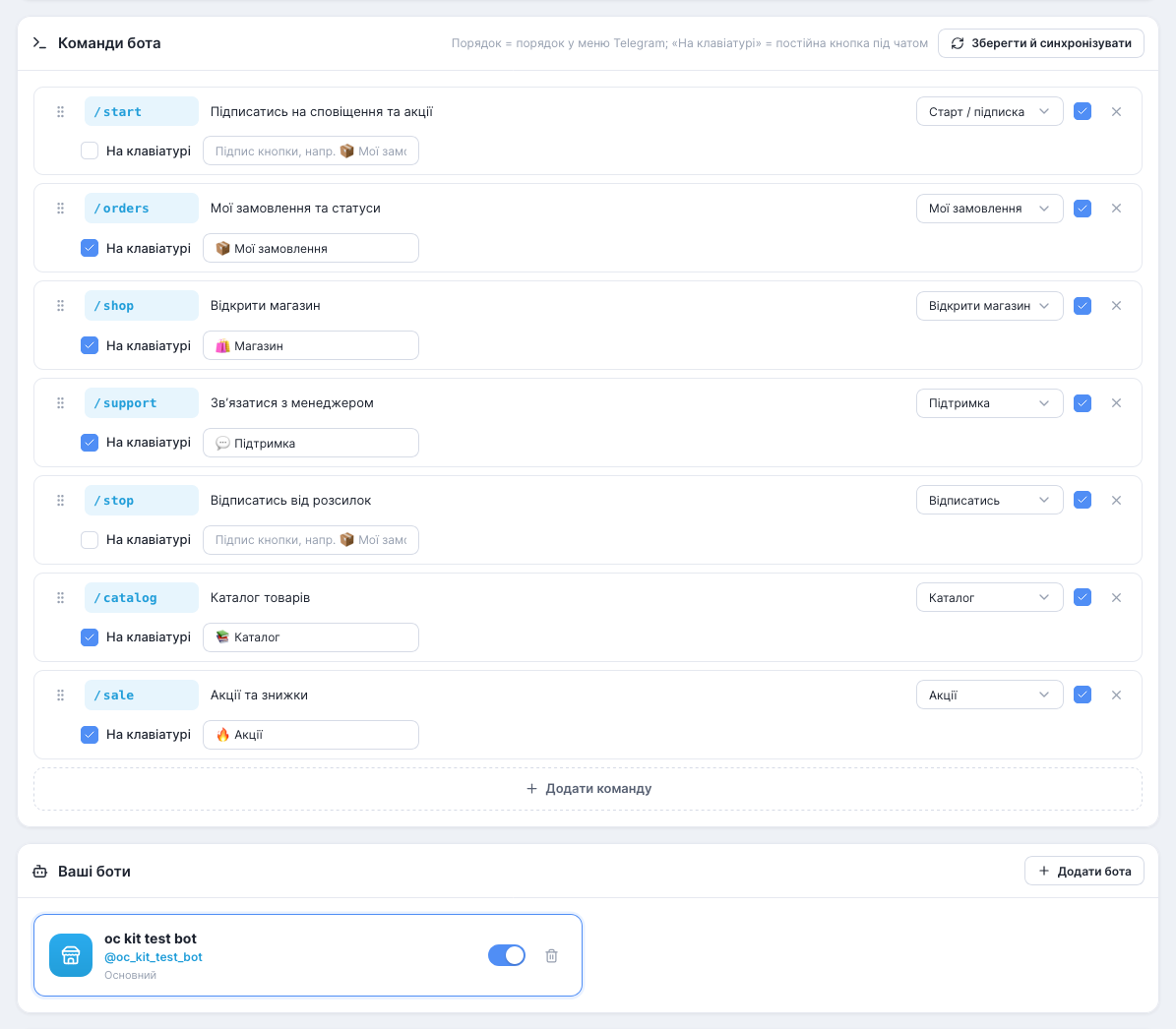Click Зберегти й синхронізувати button

click(1041, 43)
